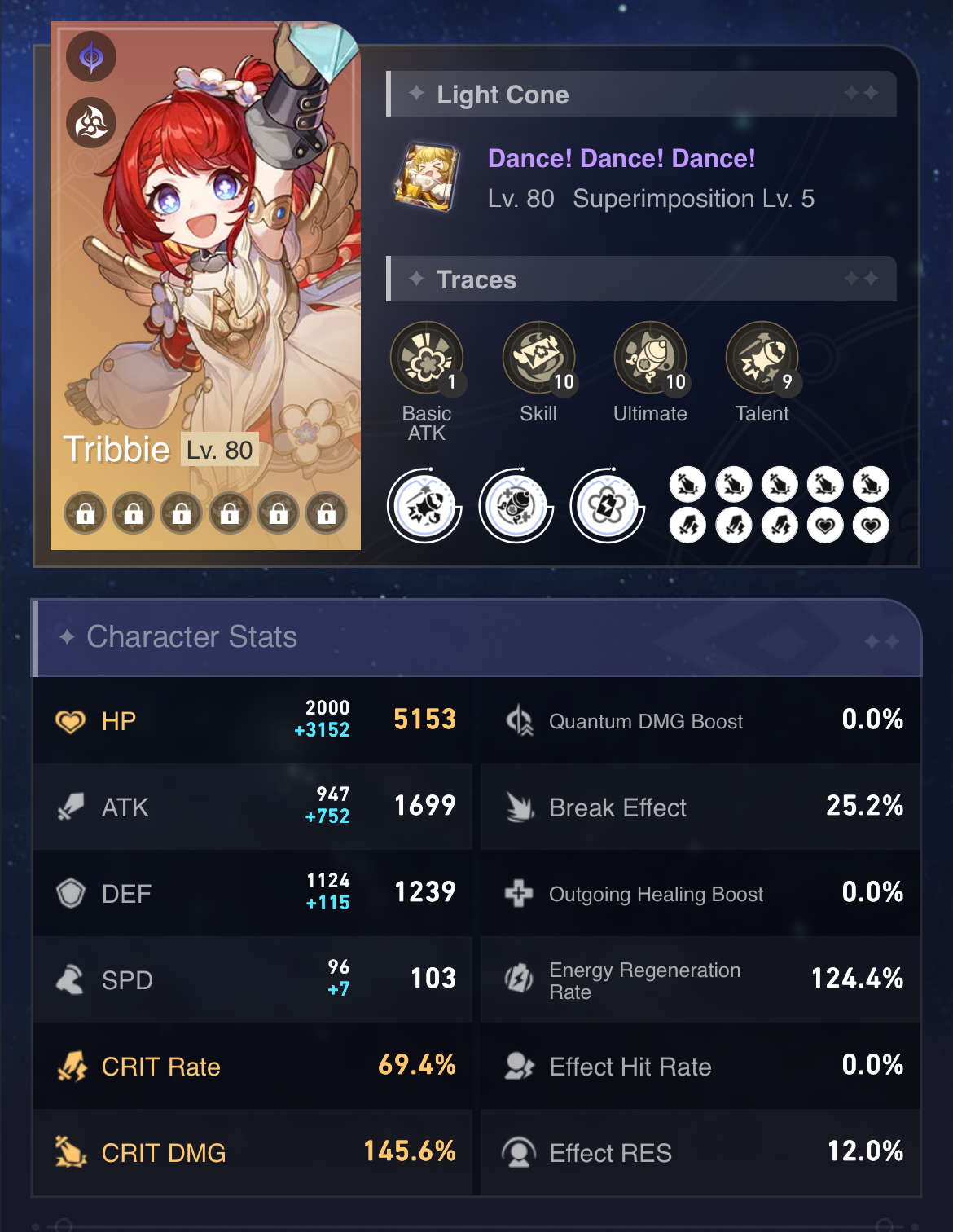Click the last heart-shaped HP trace node
This screenshot has height=1232, width=953.
pyautogui.click(x=871, y=526)
